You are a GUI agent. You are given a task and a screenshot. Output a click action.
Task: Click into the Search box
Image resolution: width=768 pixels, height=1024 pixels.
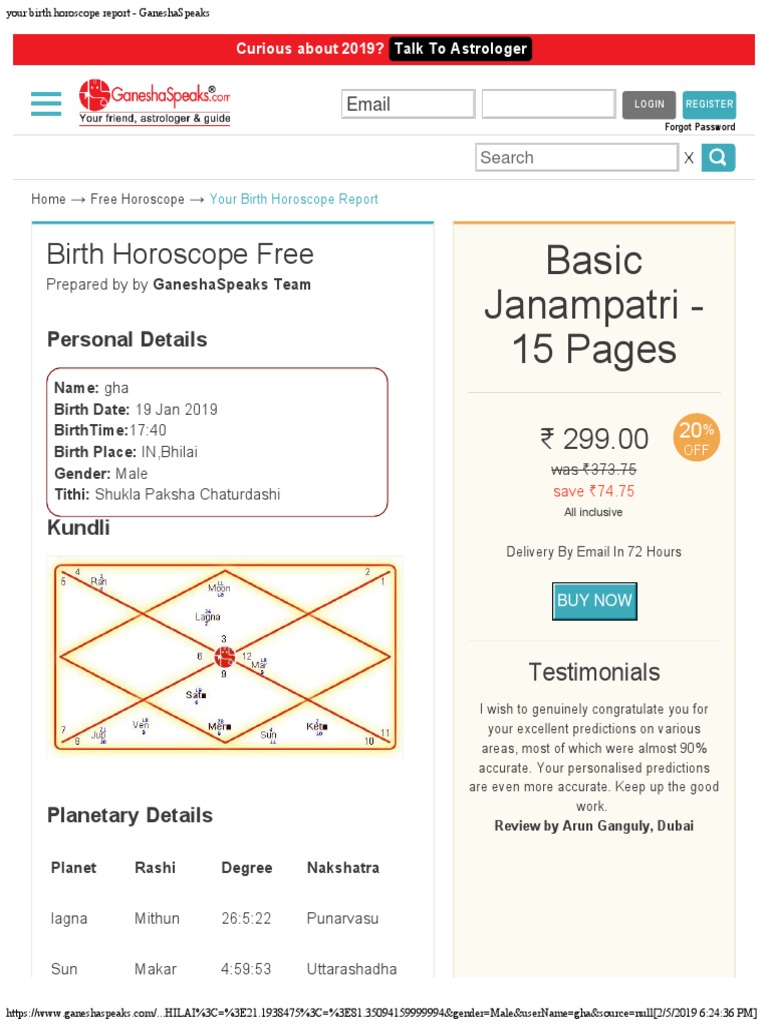coord(576,158)
